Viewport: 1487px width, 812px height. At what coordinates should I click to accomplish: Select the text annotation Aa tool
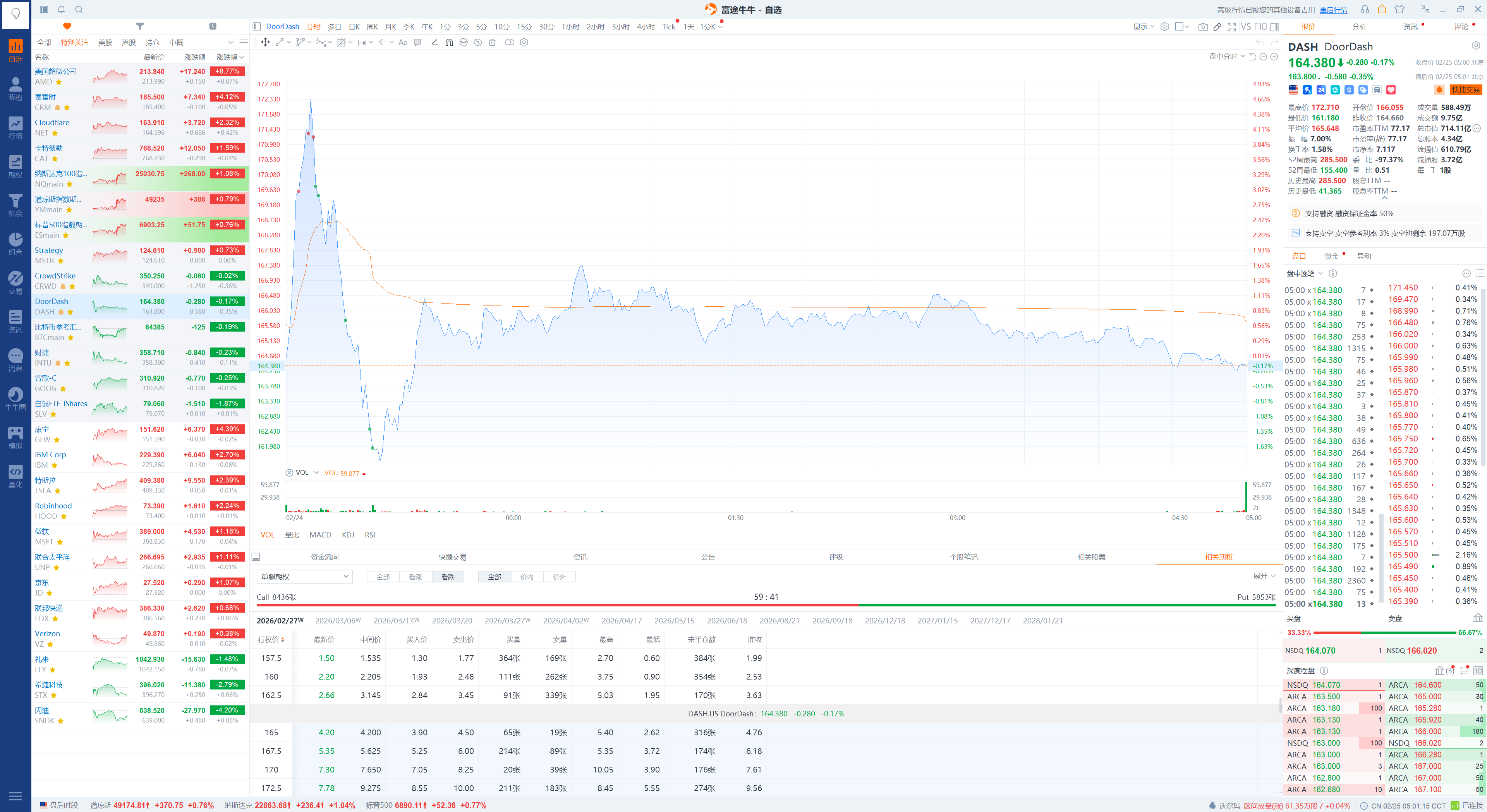[x=403, y=42]
